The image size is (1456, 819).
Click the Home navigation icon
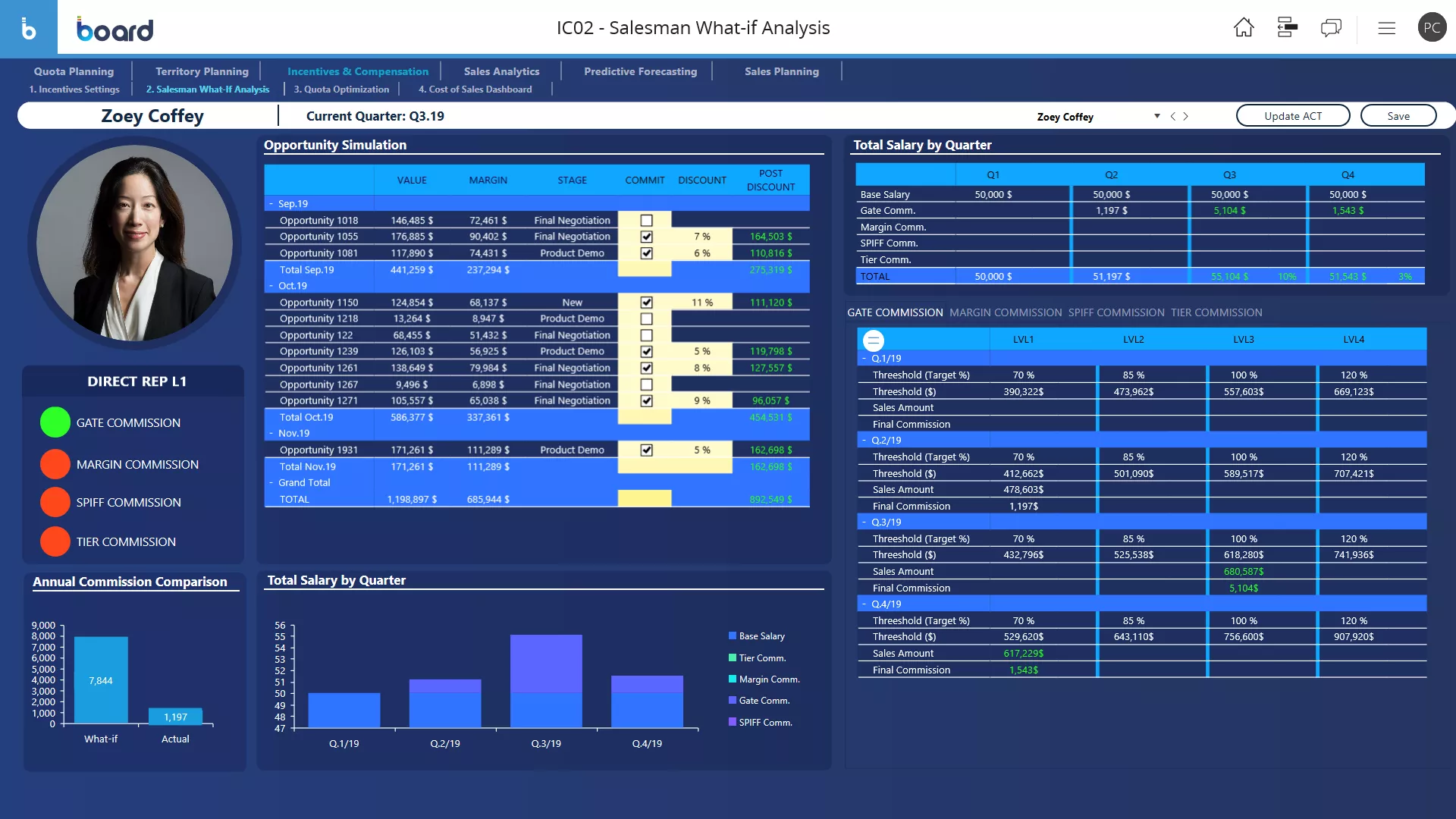[x=1244, y=27]
